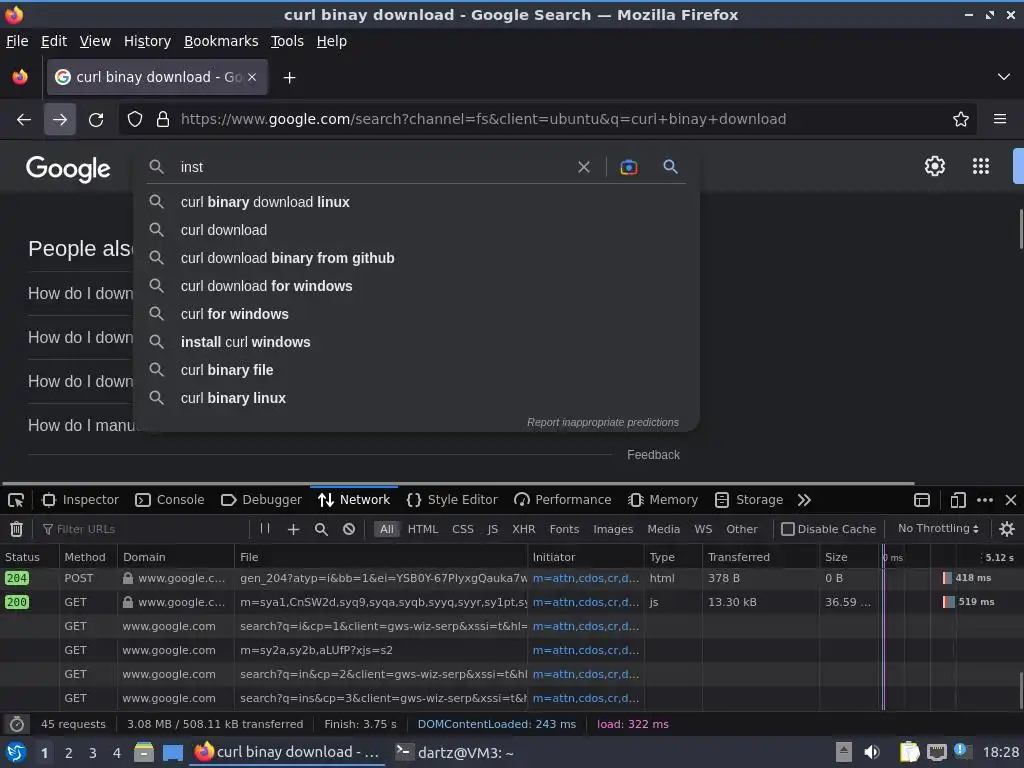Show more devtools tabs chevron
Screen dimensions: 1024x768
click(804, 500)
